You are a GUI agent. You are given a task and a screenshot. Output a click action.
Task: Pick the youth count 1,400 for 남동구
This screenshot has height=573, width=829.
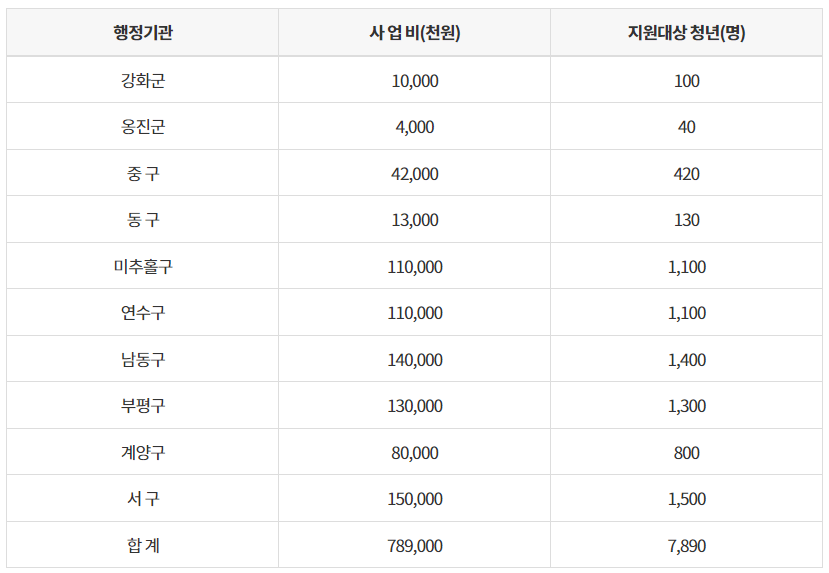click(686, 360)
